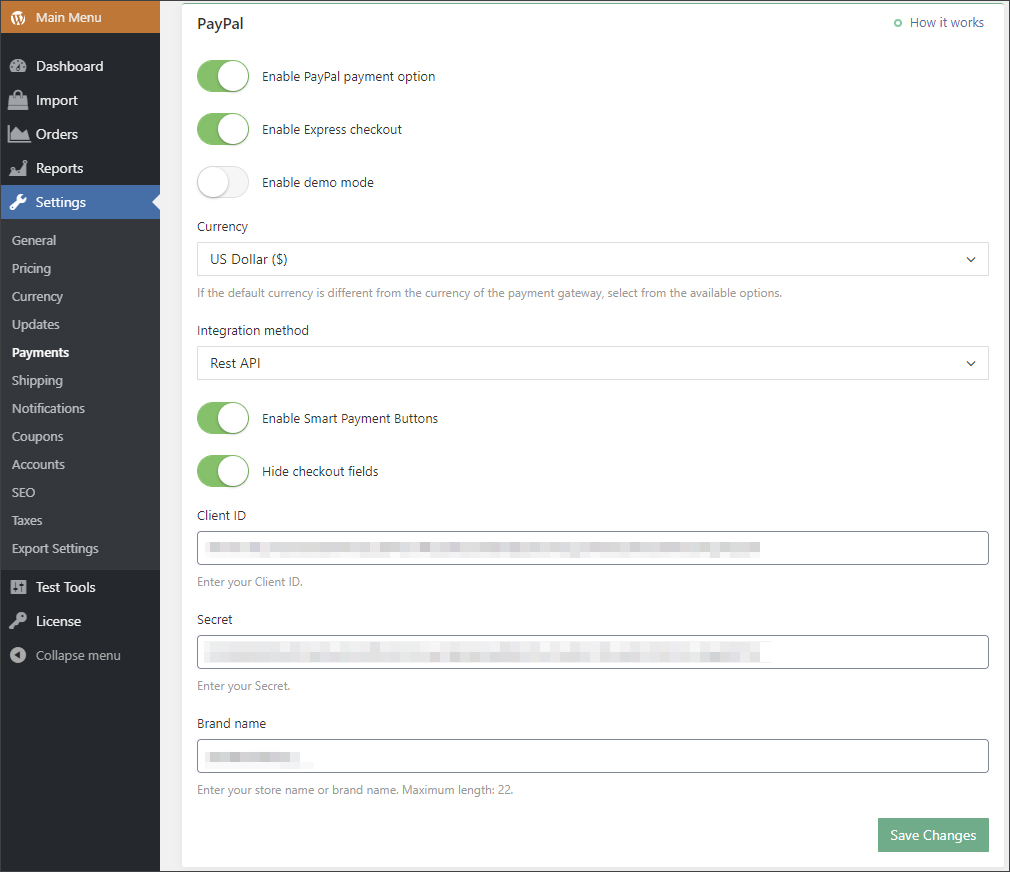Viewport: 1010px width, 872px height.
Task: Click the PayPal section heading
Action: click(x=220, y=24)
